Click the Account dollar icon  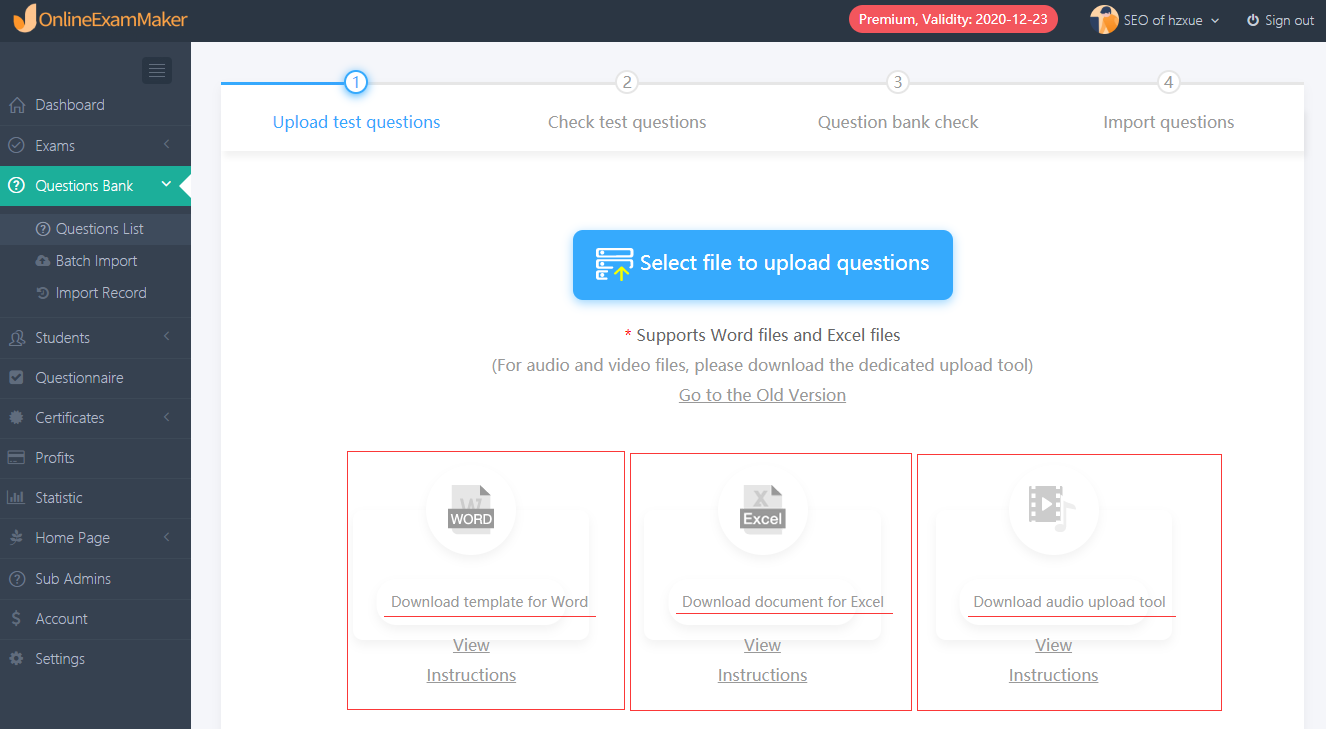click(x=16, y=619)
